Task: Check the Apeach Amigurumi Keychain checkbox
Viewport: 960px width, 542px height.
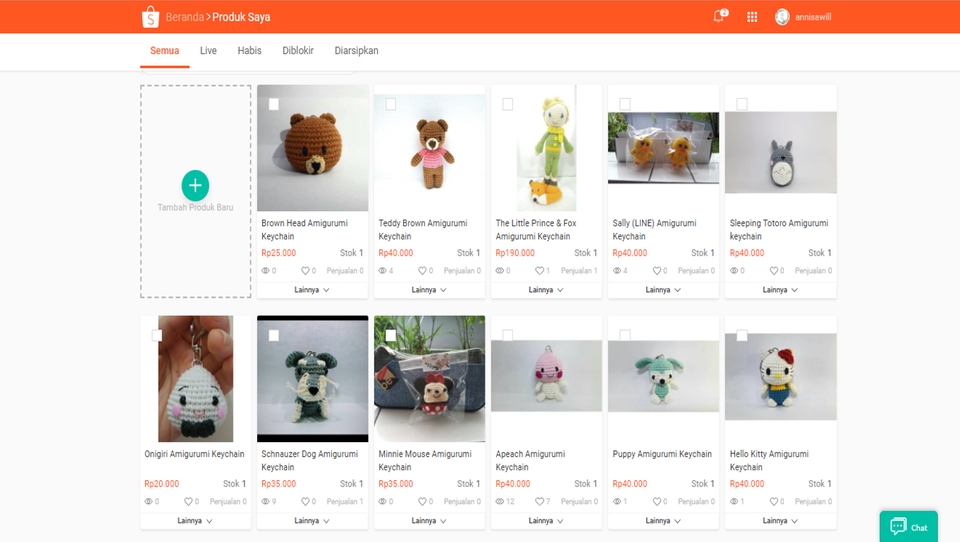Action: click(x=508, y=335)
